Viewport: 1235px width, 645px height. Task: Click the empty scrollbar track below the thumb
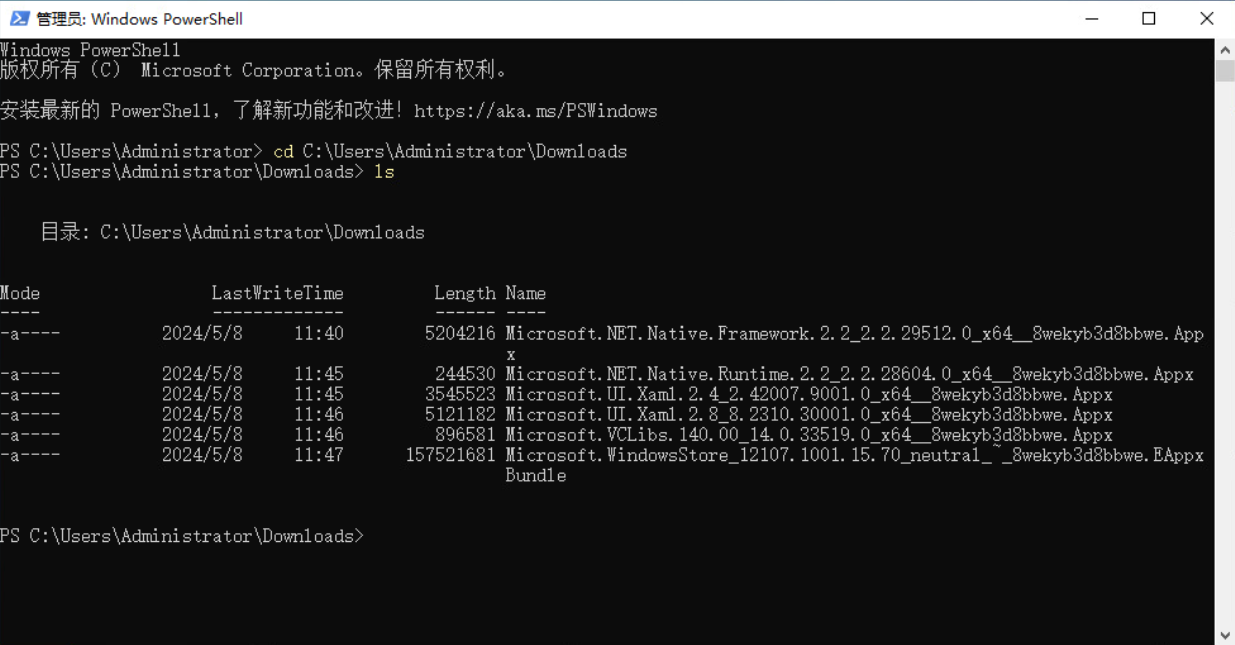(x=1225, y=350)
